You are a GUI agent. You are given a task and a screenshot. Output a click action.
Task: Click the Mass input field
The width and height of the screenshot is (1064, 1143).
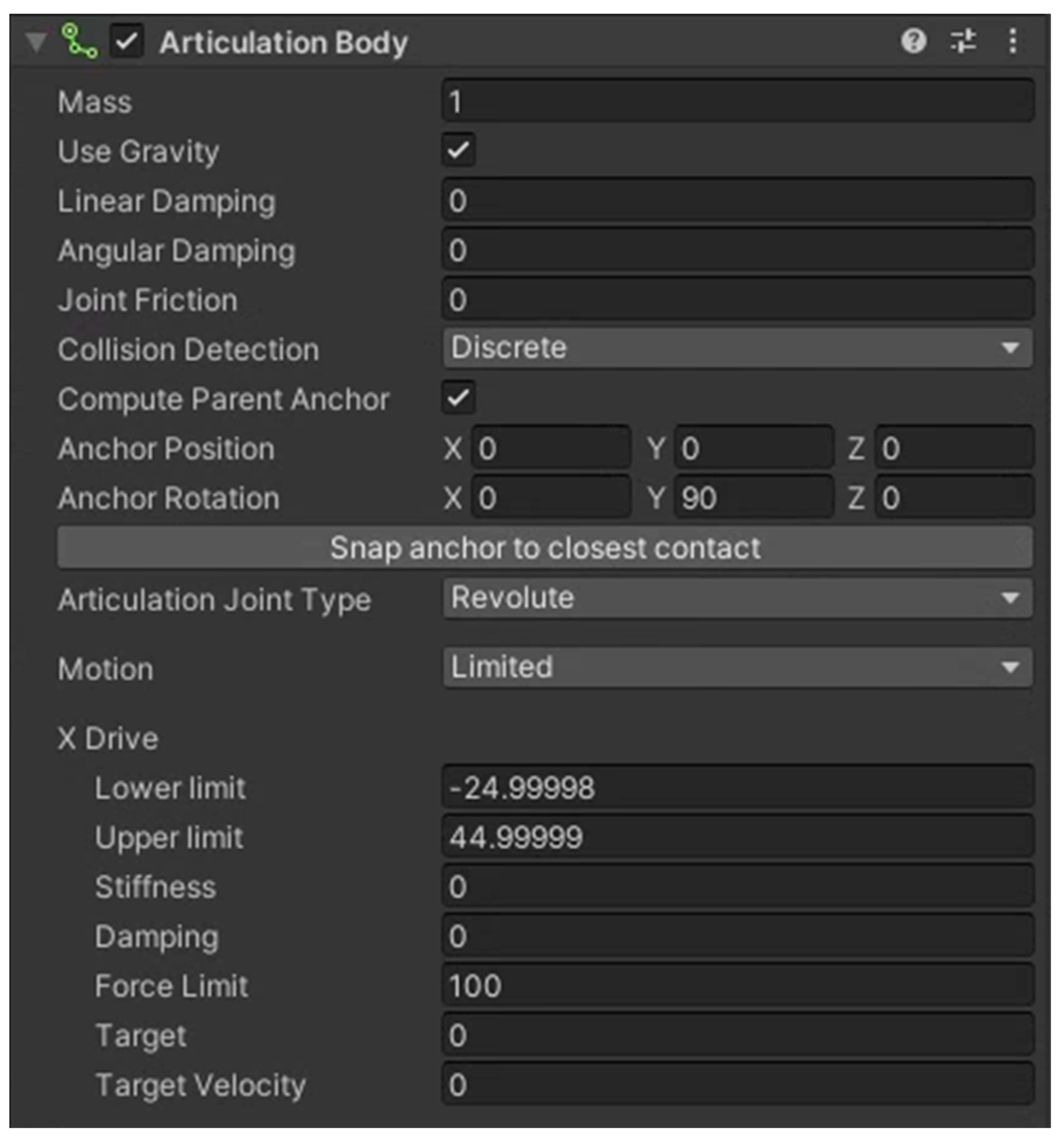[x=737, y=102]
